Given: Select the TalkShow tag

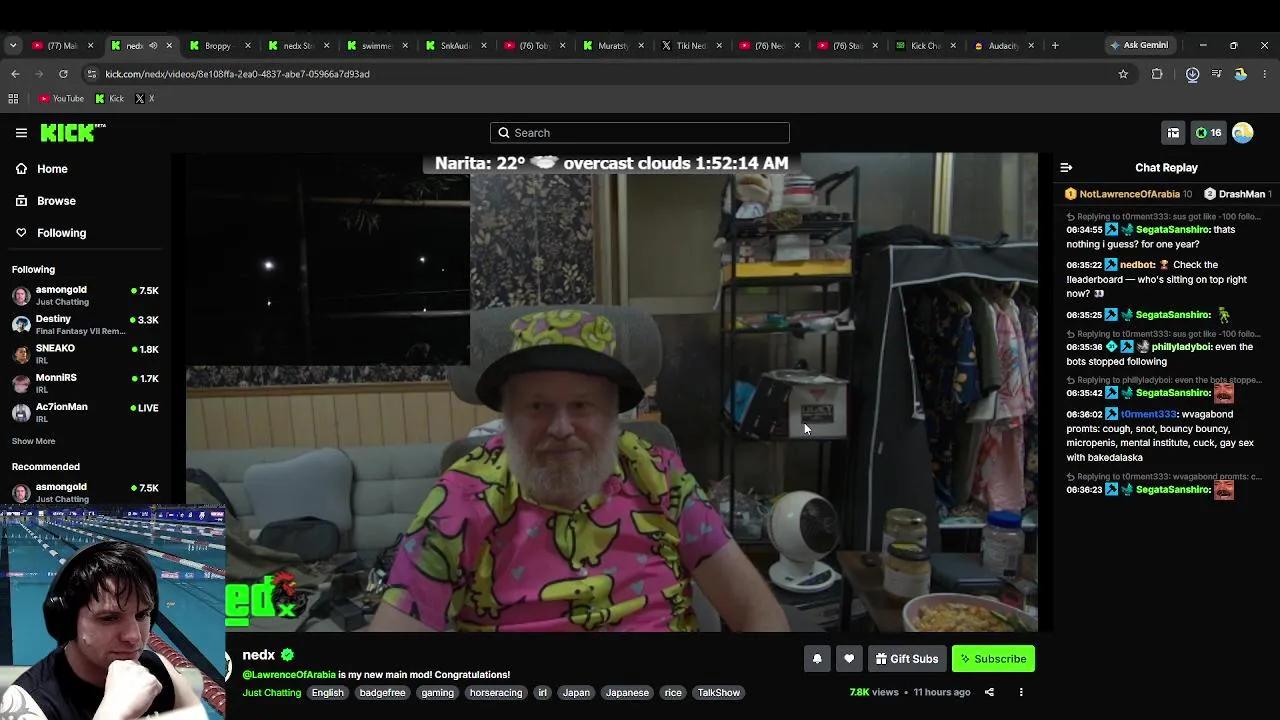Looking at the screenshot, I should (719, 692).
